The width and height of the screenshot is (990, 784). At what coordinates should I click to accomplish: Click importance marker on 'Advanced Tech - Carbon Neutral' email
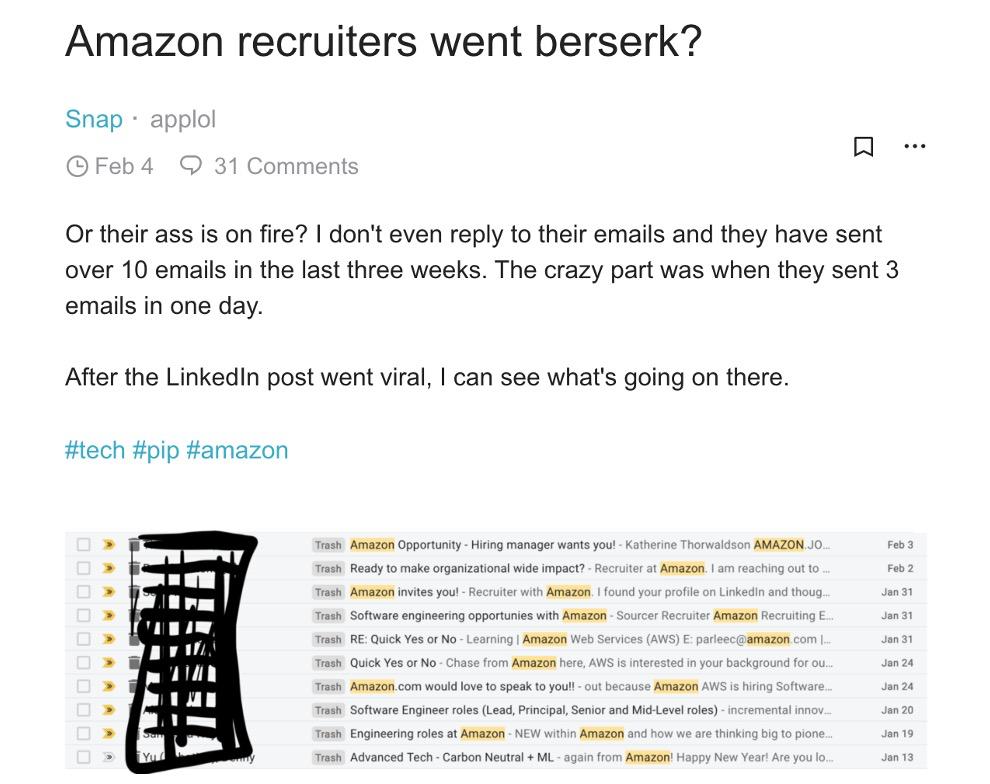(x=109, y=757)
